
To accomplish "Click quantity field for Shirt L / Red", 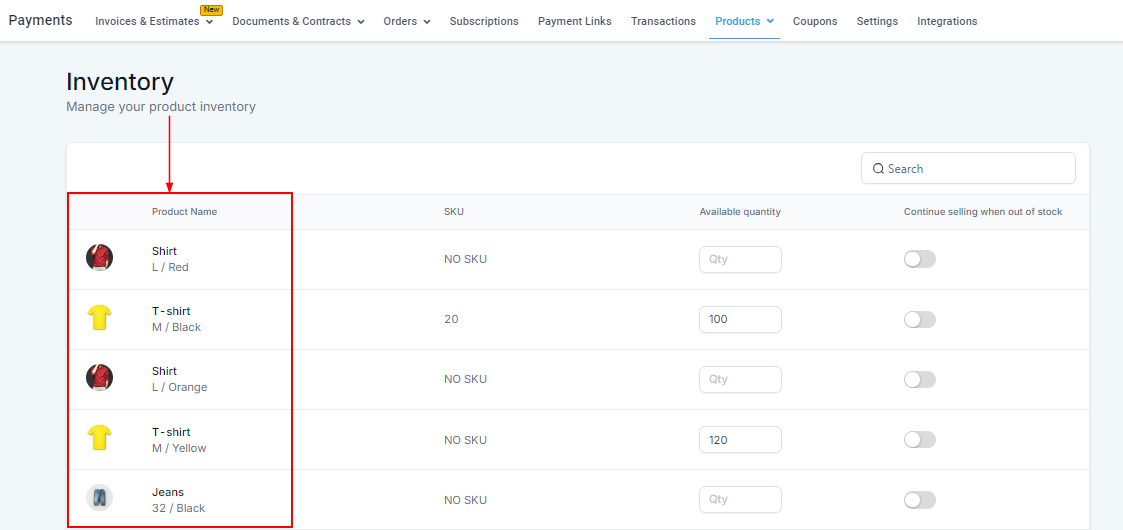I will click(x=740, y=259).
